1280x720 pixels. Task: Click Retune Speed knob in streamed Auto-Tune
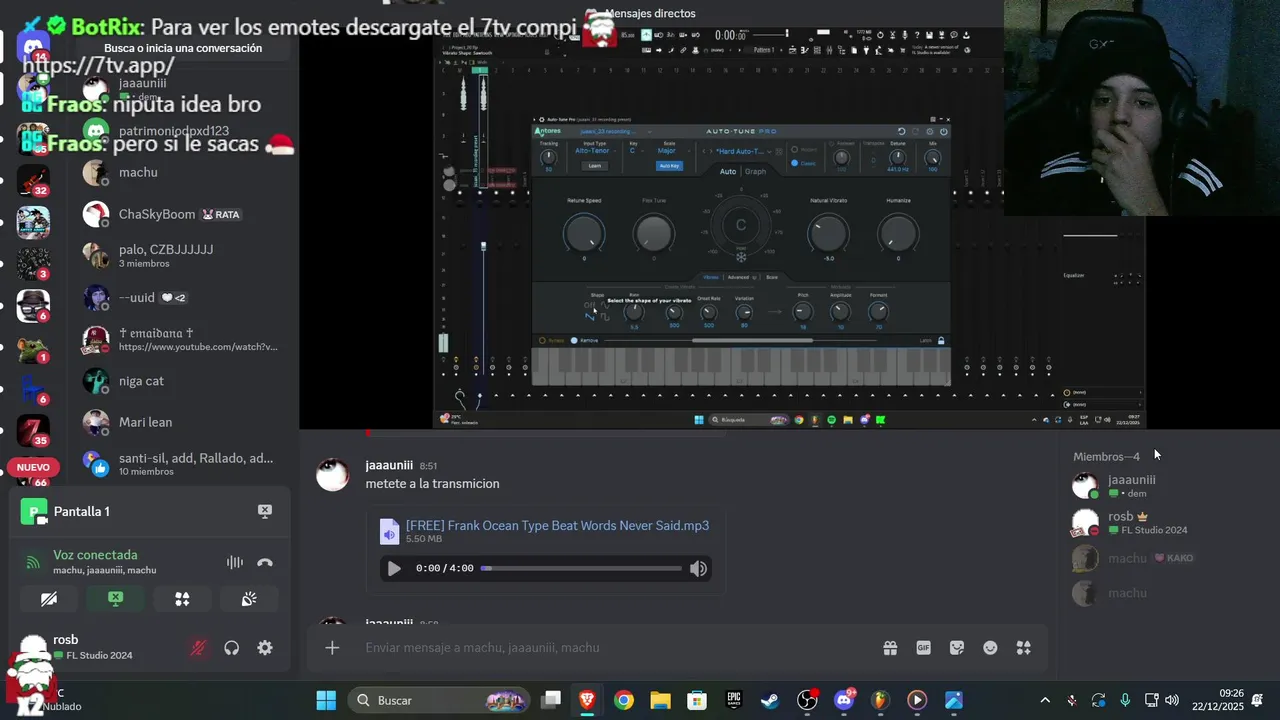tap(584, 234)
